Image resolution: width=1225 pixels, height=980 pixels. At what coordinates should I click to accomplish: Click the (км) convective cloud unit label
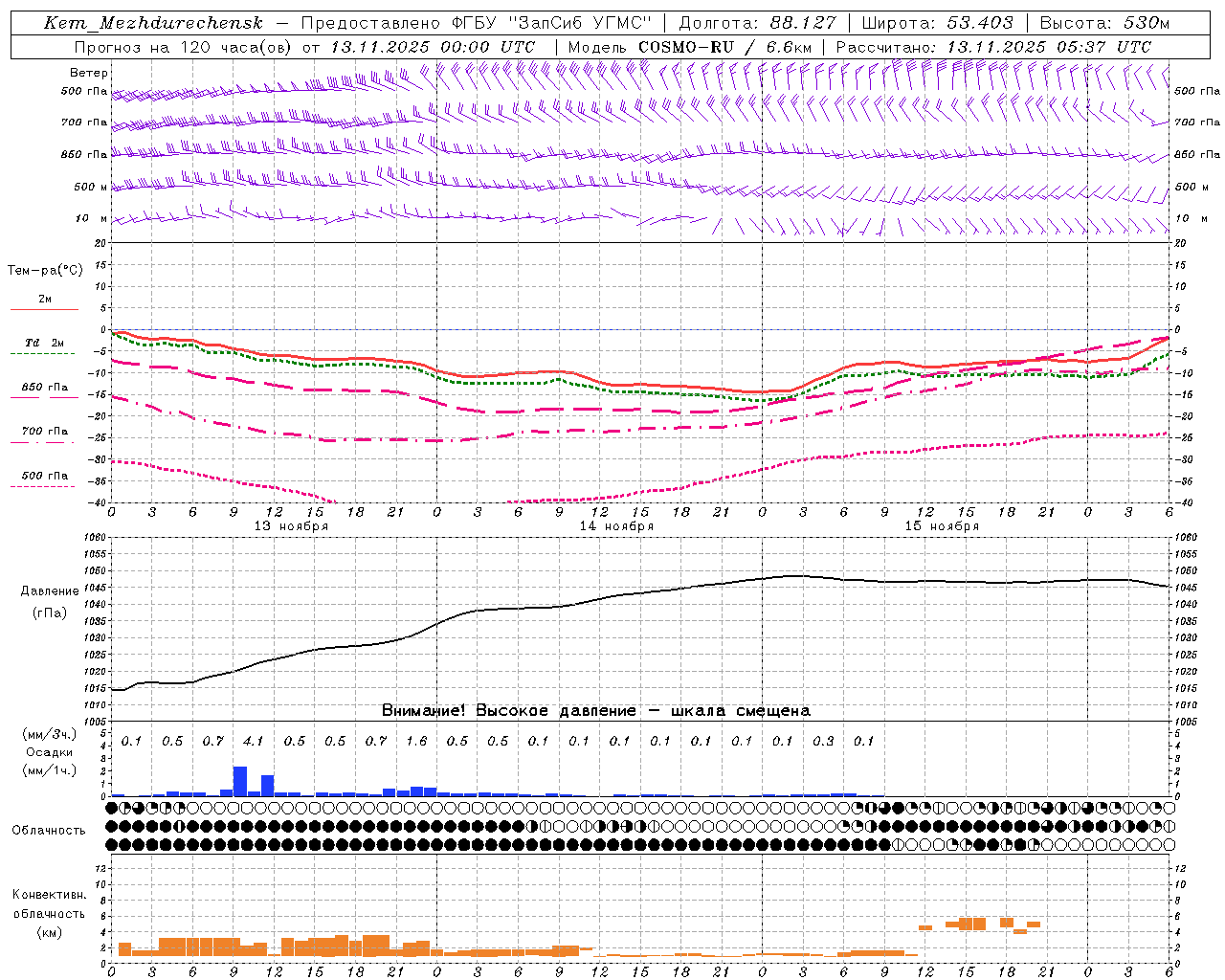[x=49, y=932]
